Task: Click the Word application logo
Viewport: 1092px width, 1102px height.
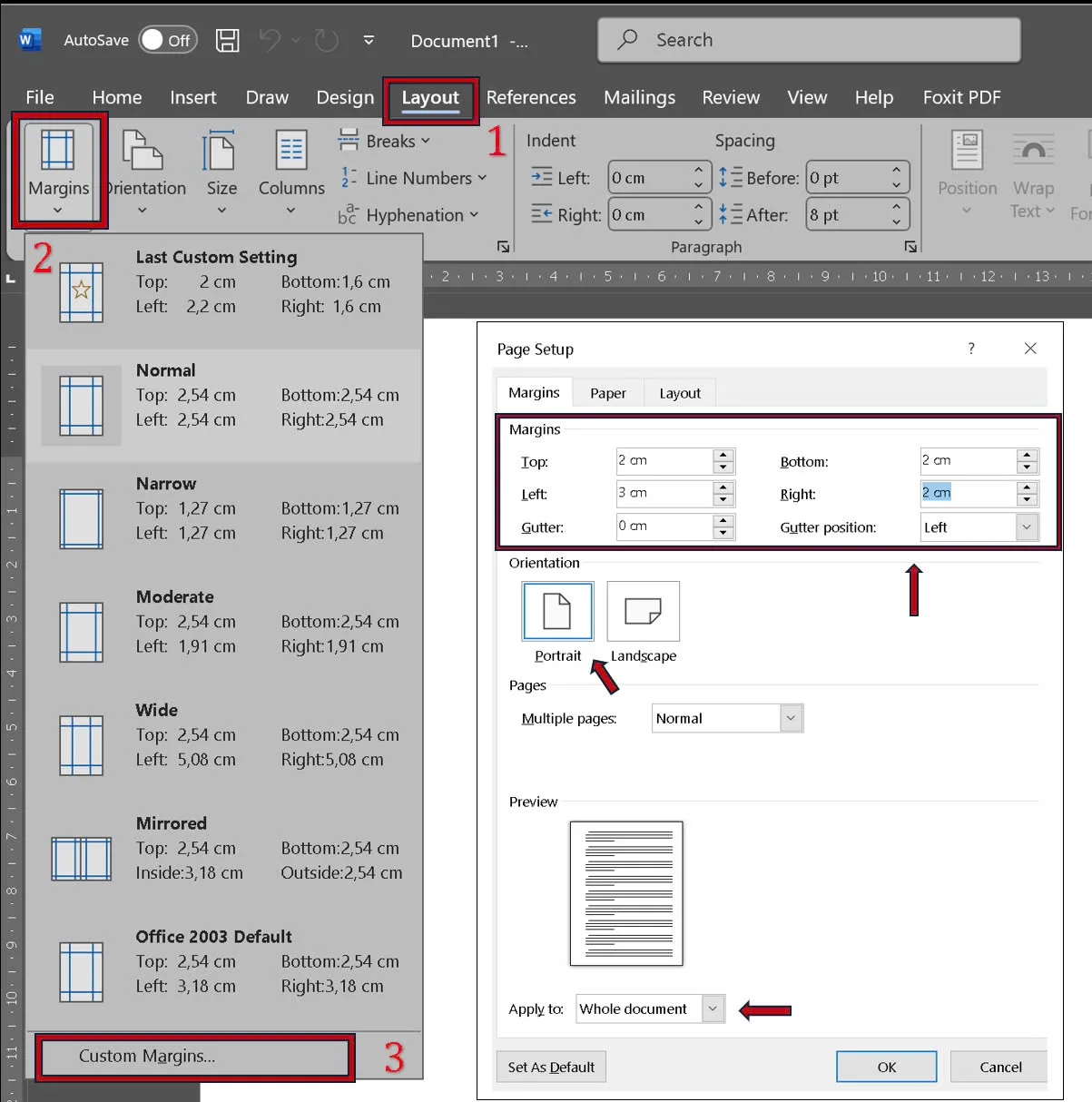Action: (x=29, y=40)
